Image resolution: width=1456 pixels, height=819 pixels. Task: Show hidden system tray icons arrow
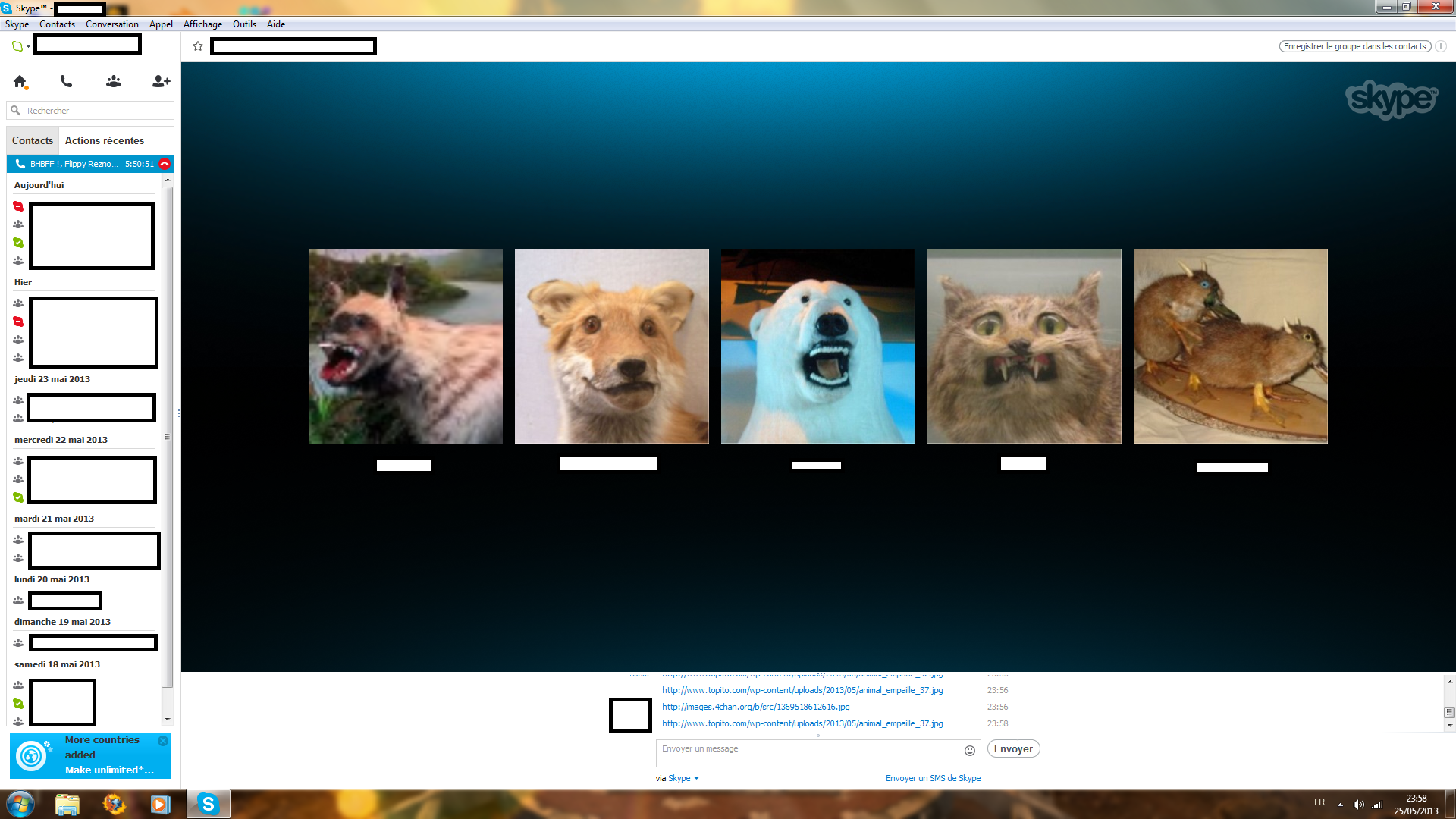1340,805
